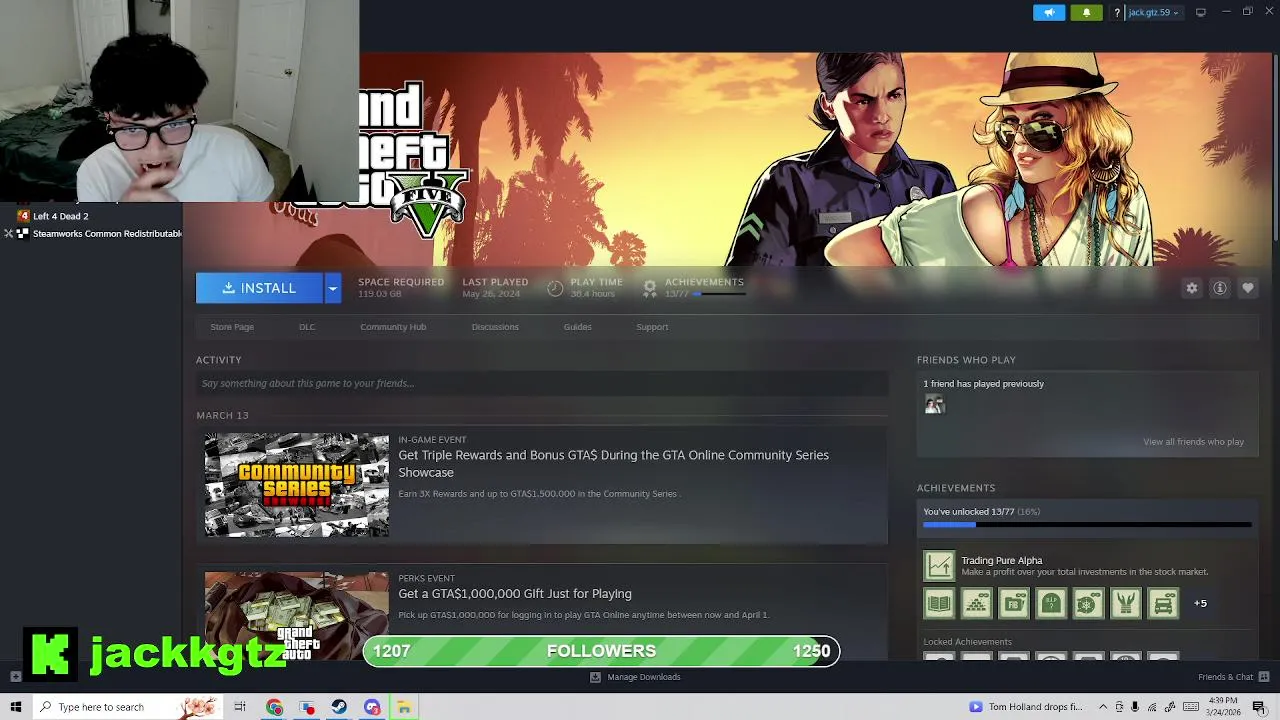Click the gold bars achievement icon
The width and height of the screenshot is (1280, 720).
point(976,603)
